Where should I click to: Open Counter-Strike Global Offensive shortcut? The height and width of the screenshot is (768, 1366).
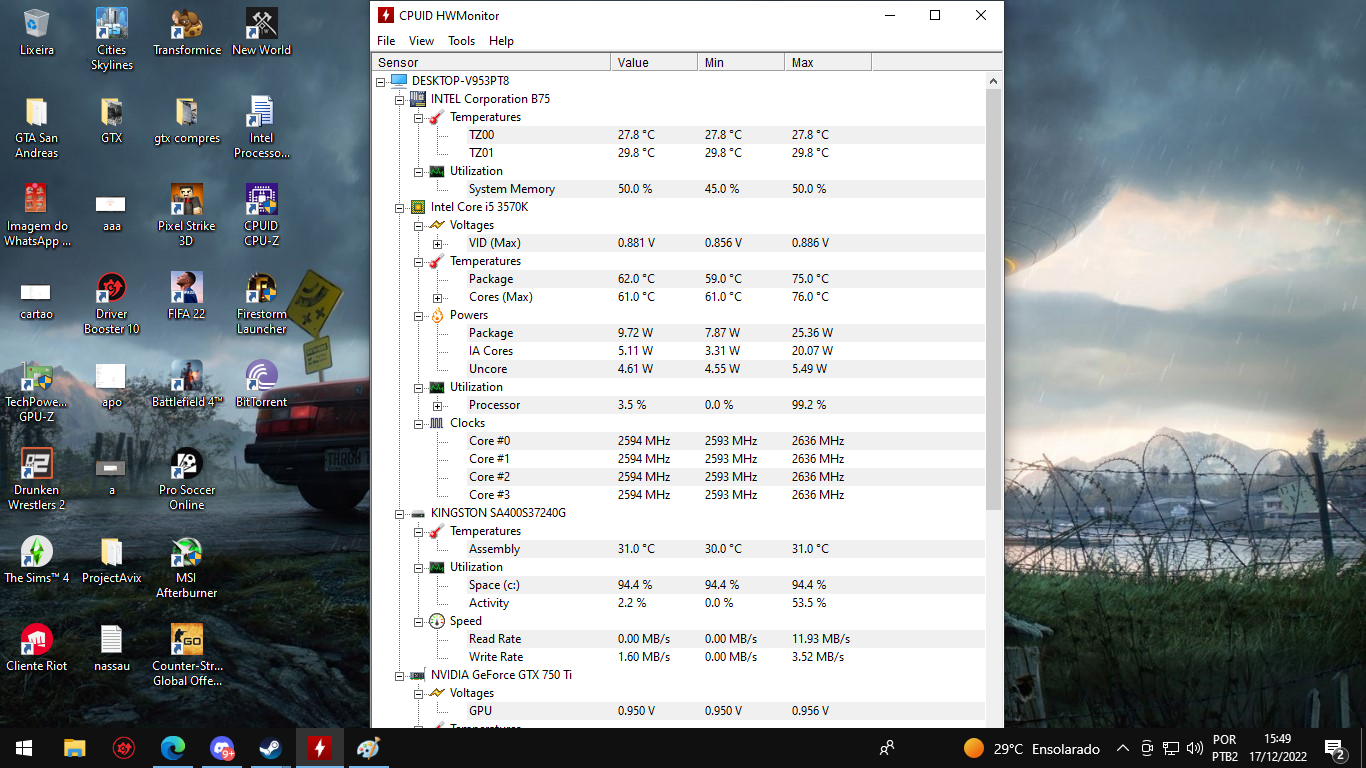(187, 655)
